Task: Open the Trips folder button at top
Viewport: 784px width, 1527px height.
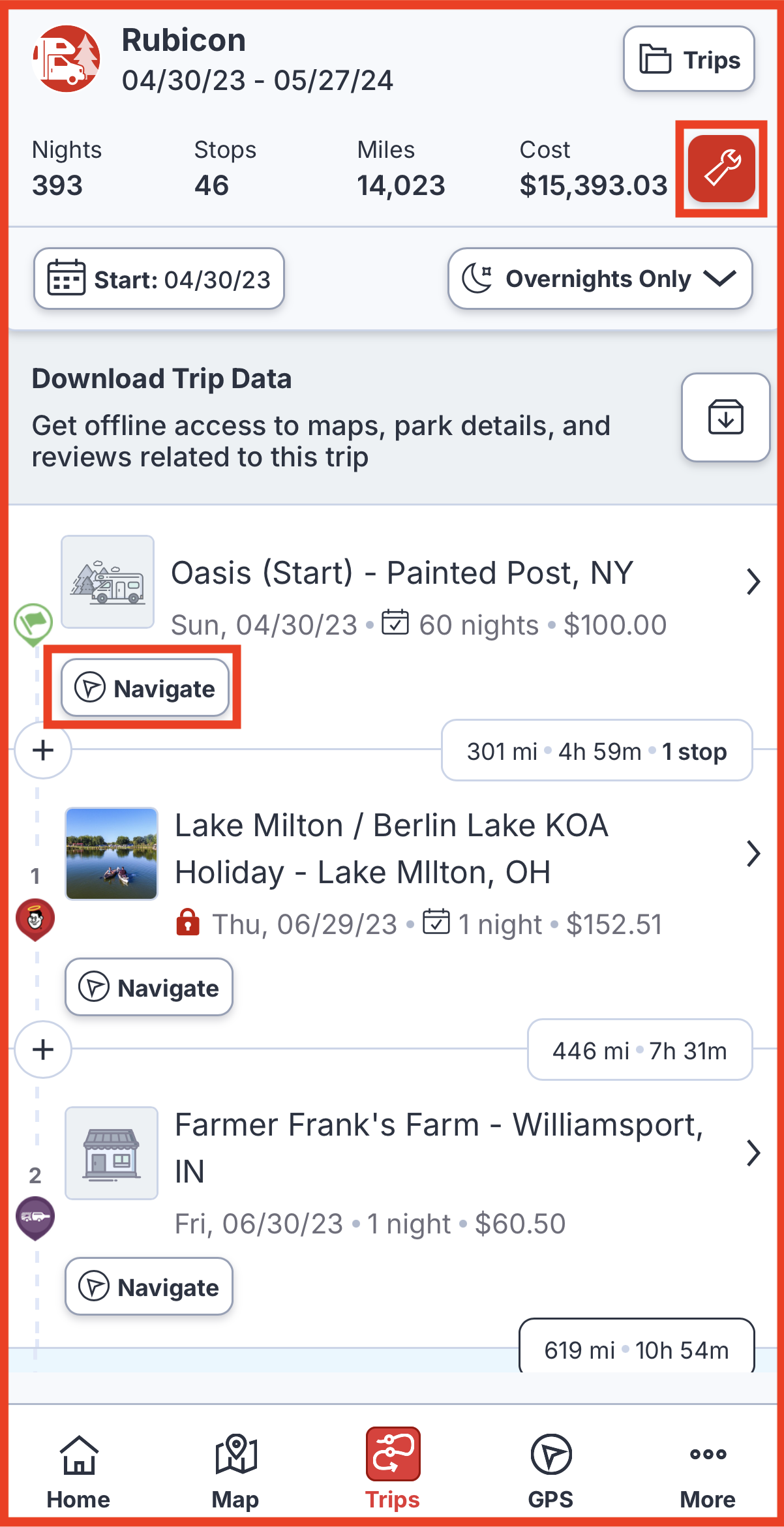Action: tap(689, 59)
